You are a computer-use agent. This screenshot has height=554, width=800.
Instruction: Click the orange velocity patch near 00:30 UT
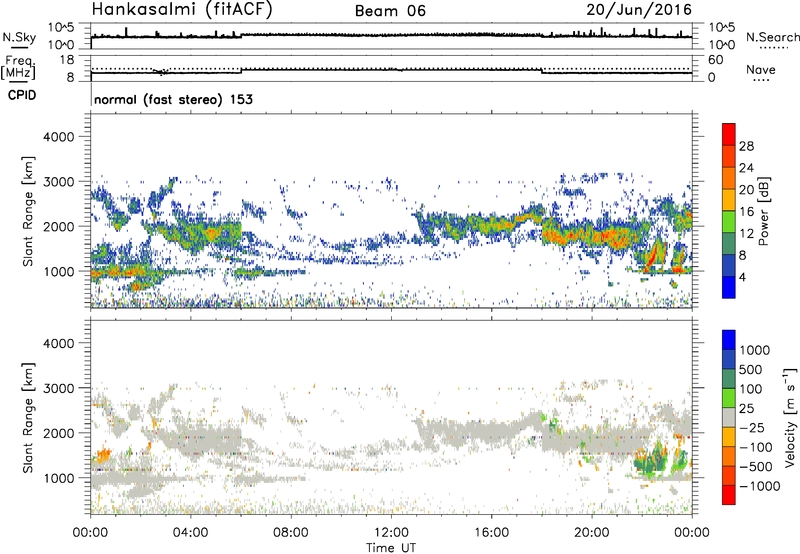click(102, 454)
